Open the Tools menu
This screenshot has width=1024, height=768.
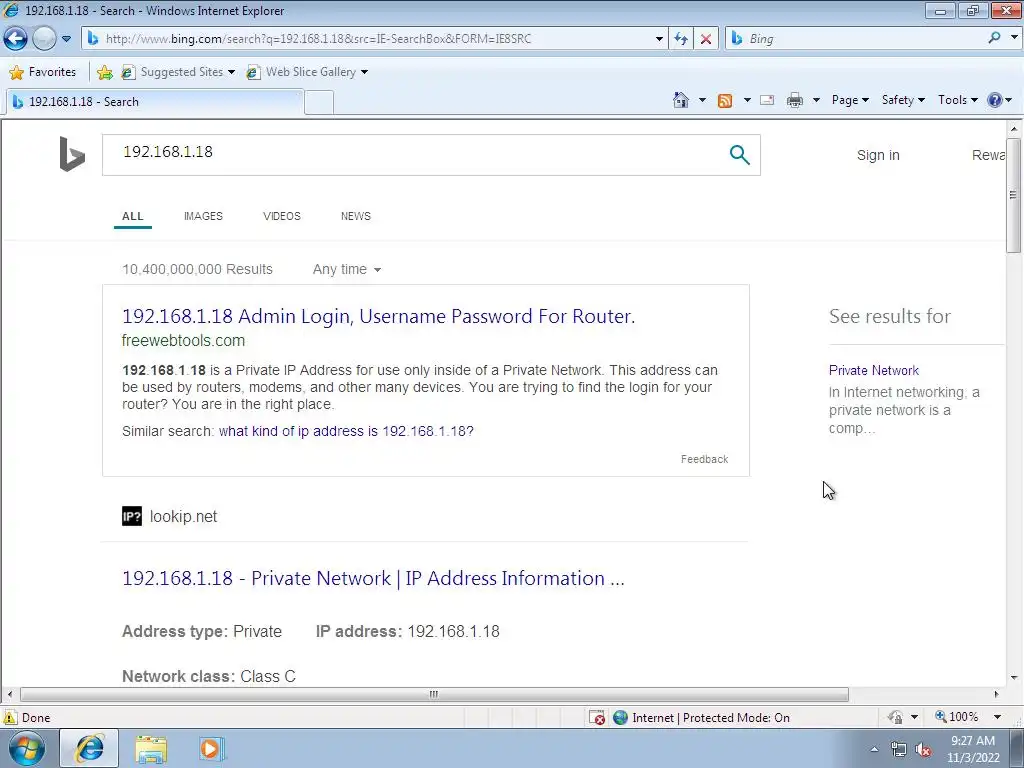point(957,100)
